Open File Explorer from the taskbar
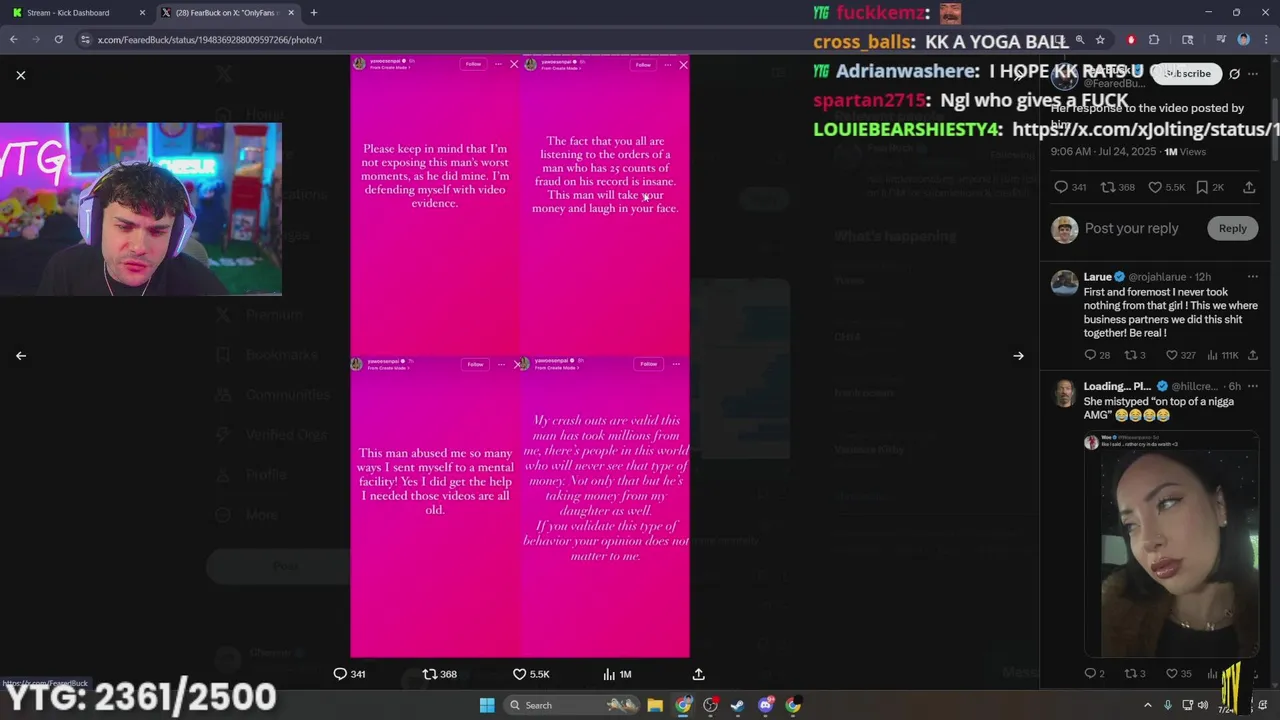 655,705
